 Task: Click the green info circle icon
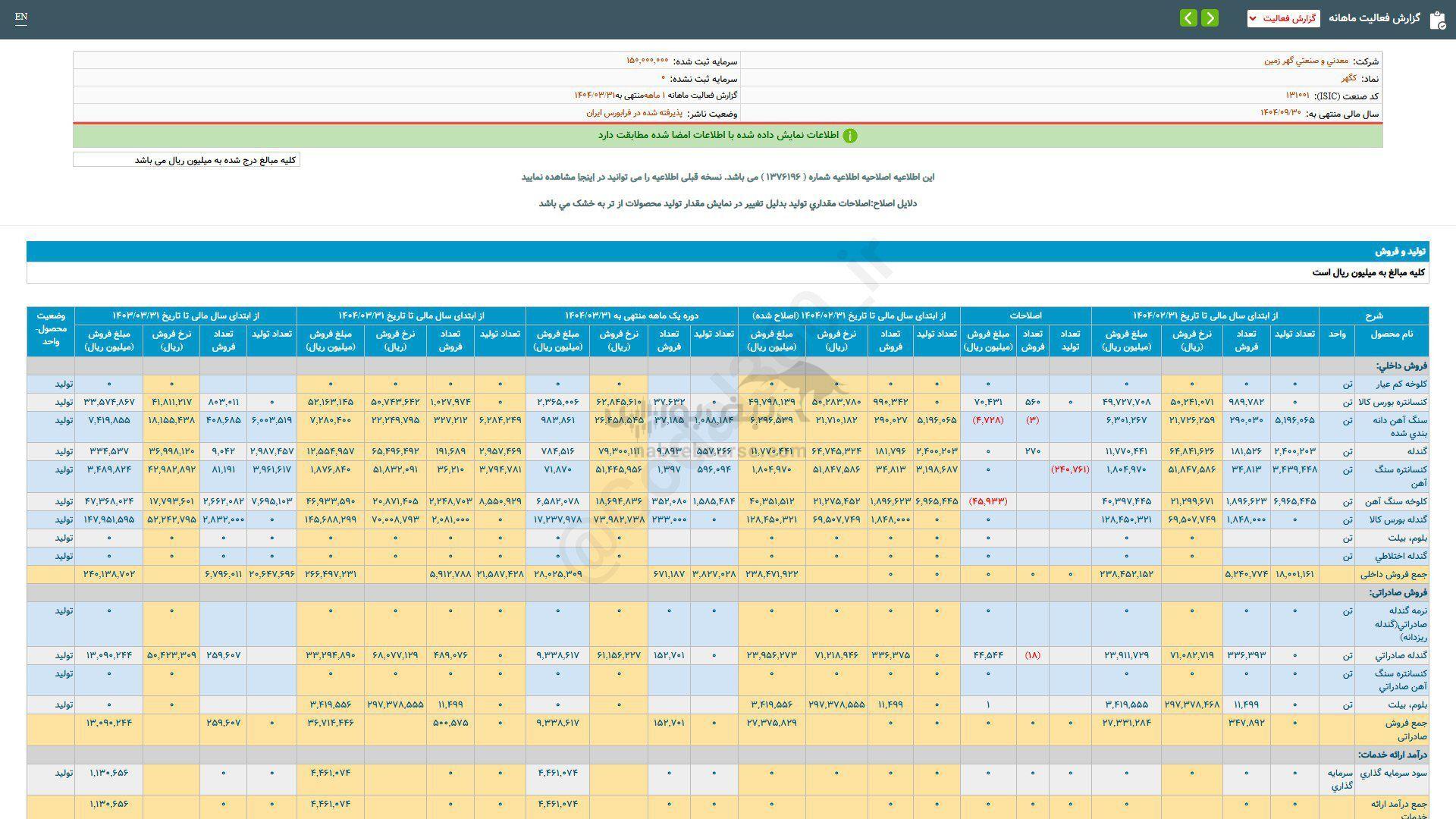click(850, 136)
